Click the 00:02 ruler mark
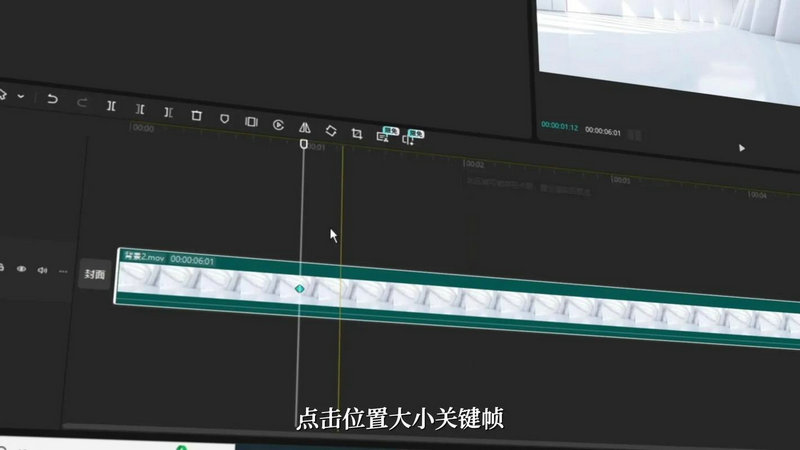Viewport: 800px width, 450px height. [474, 164]
